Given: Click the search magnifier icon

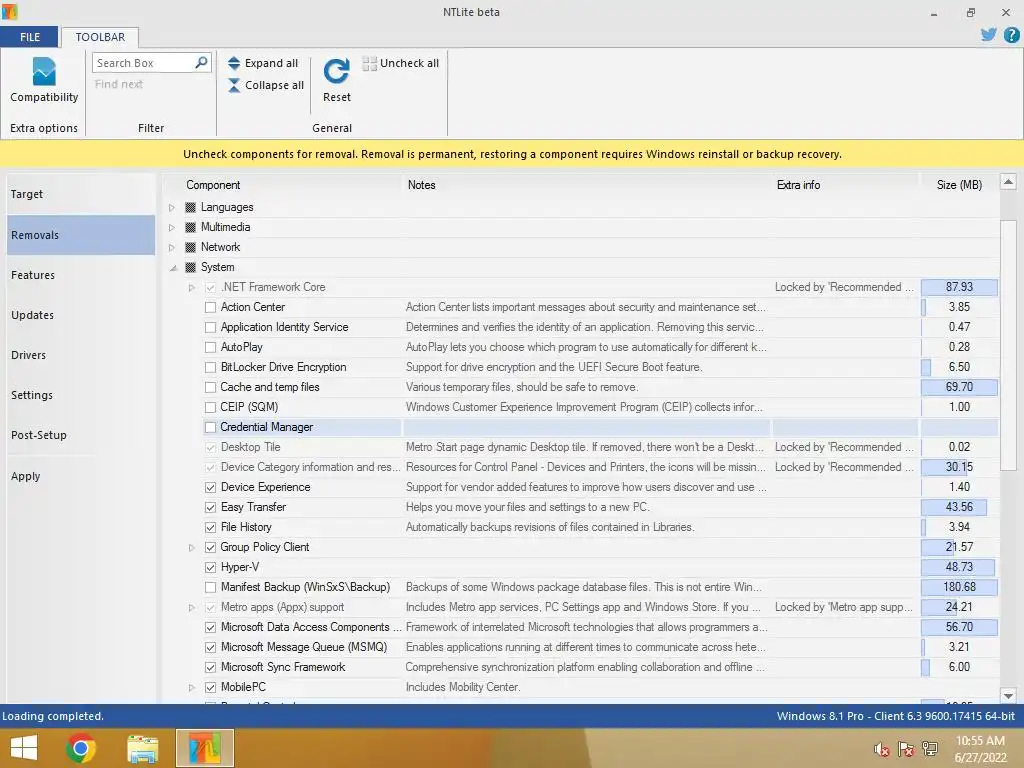Looking at the screenshot, I should click(201, 62).
